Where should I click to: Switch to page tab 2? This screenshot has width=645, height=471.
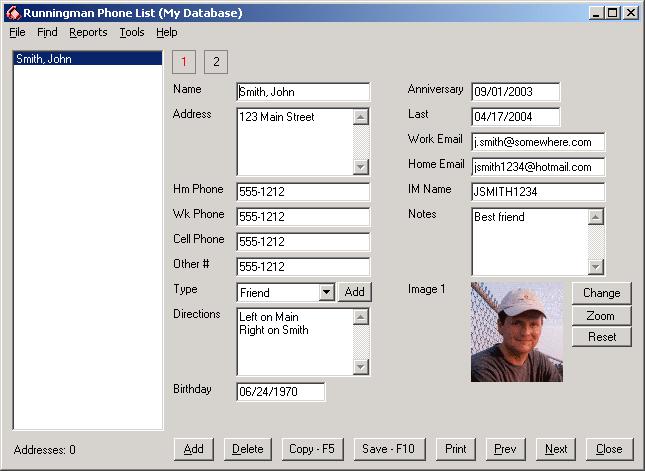tap(216, 62)
